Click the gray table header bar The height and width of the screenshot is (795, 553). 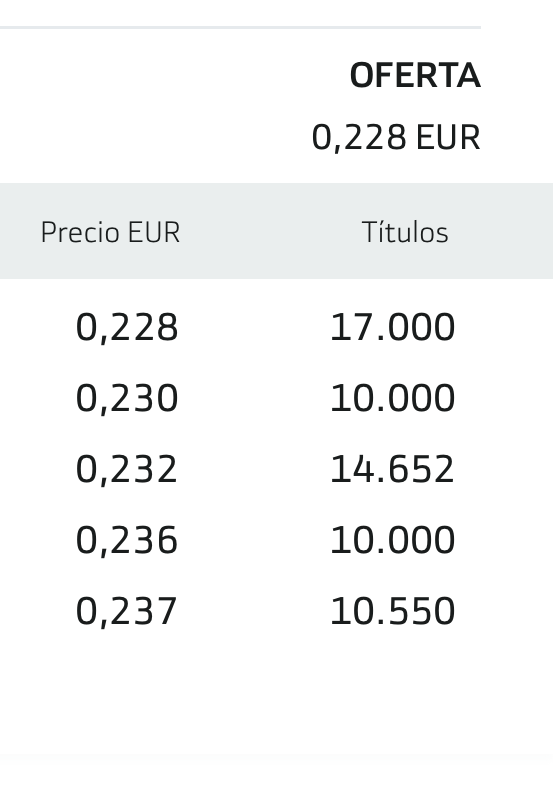(x=276, y=231)
